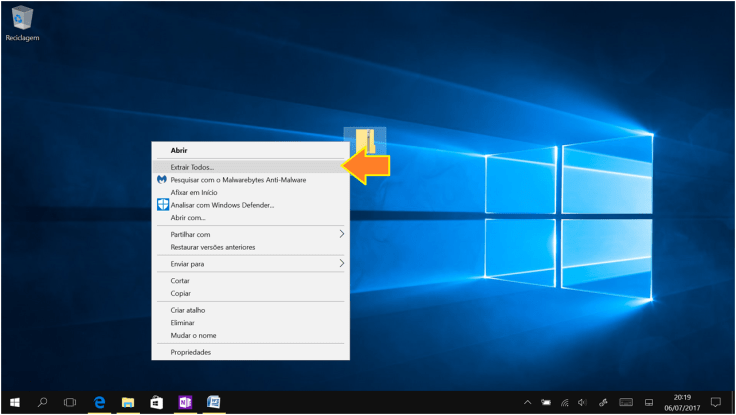
Task: Open the Action Center notifications icon
Action: coord(715,402)
